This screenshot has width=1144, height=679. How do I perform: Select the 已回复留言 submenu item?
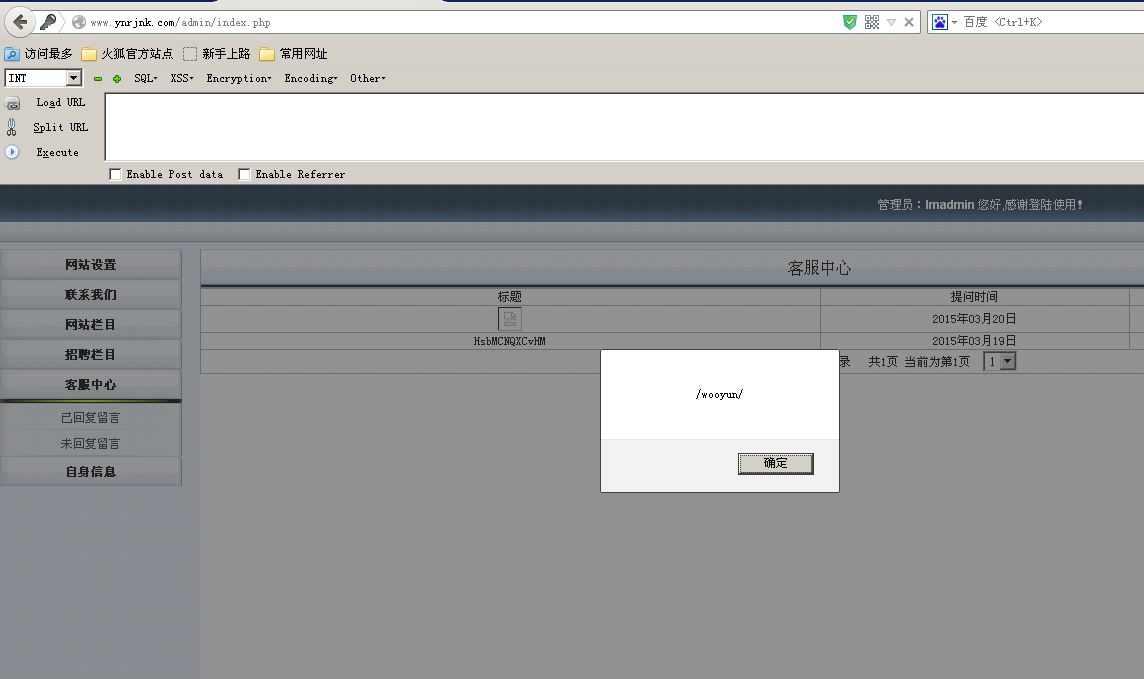[x=90, y=418]
